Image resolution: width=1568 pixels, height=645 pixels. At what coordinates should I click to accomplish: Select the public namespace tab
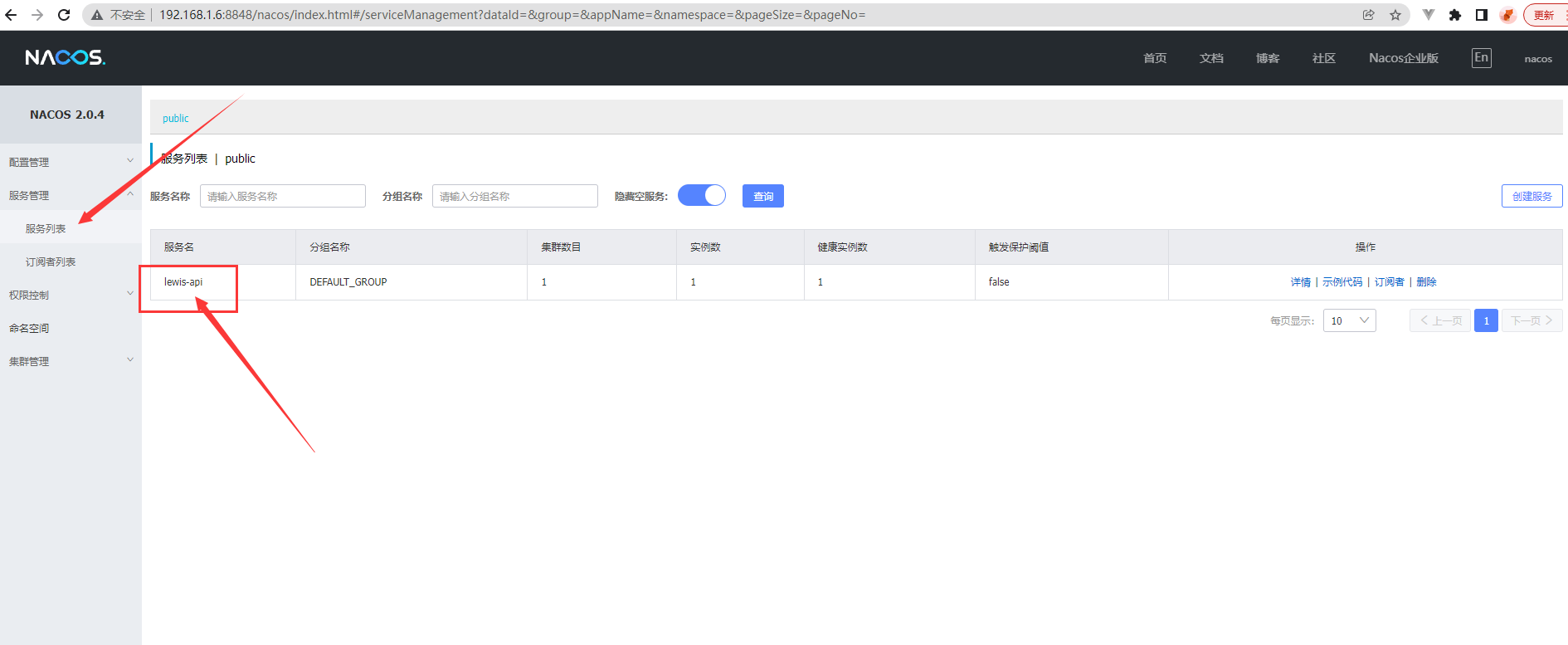point(176,118)
